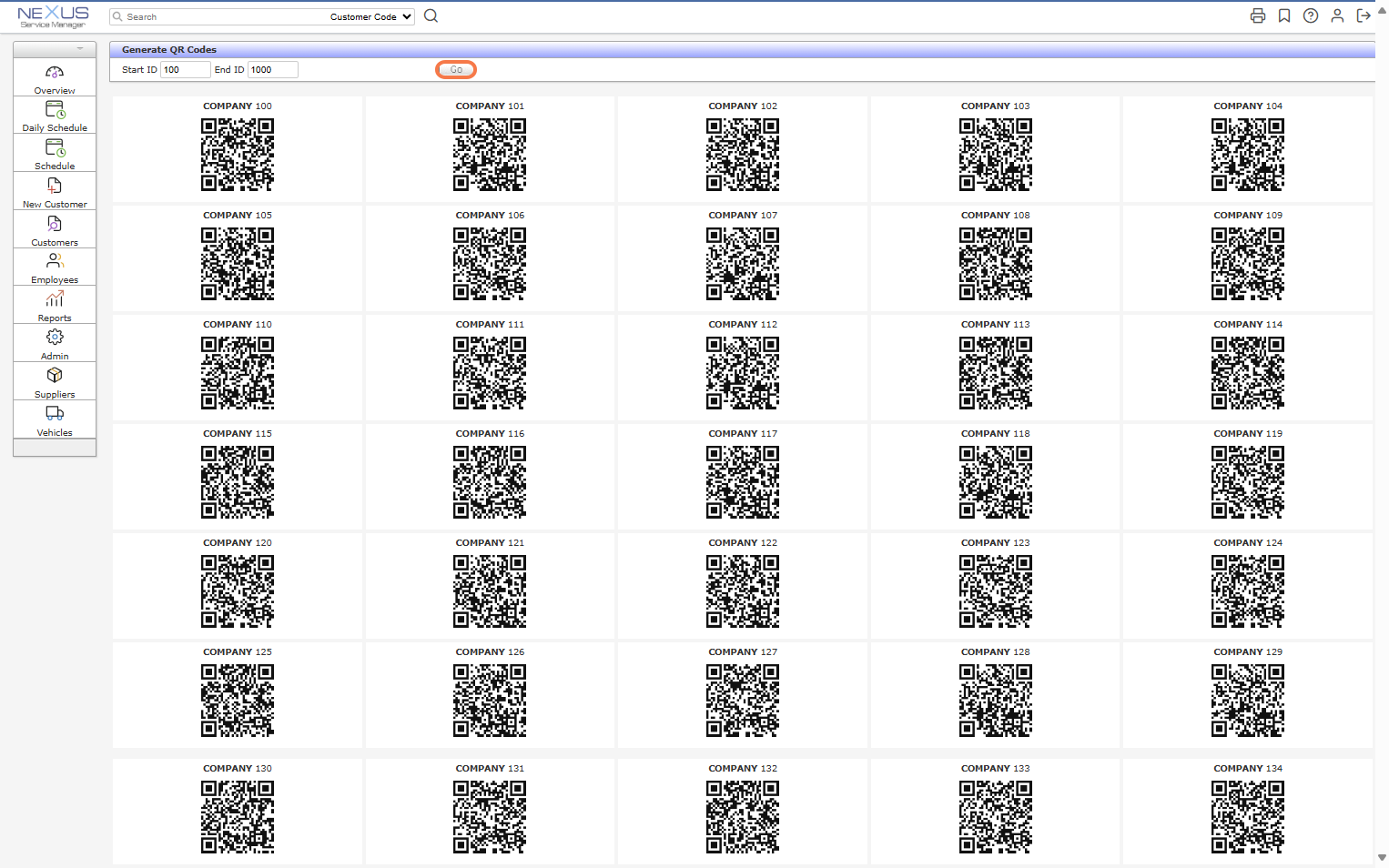
Task: Click the COMPANY 110 label
Action: pos(238,325)
